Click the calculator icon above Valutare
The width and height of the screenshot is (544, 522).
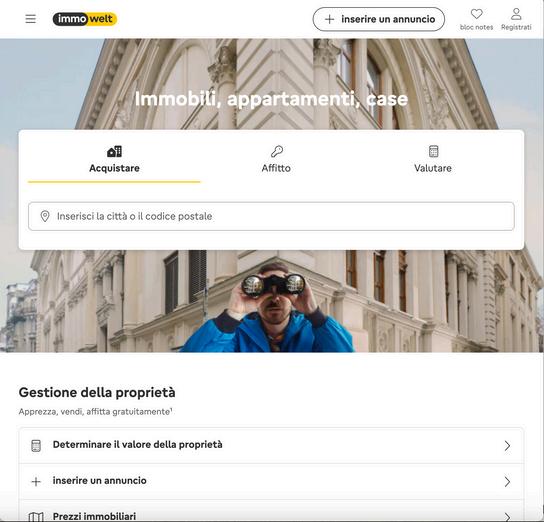click(x=433, y=152)
